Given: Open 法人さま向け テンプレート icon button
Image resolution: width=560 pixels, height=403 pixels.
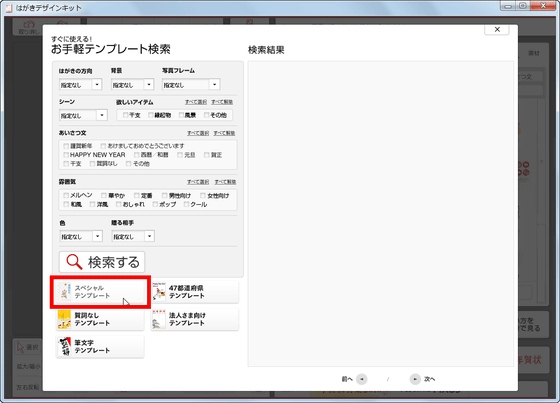Looking at the screenshot, I should (x=195, y=319).
